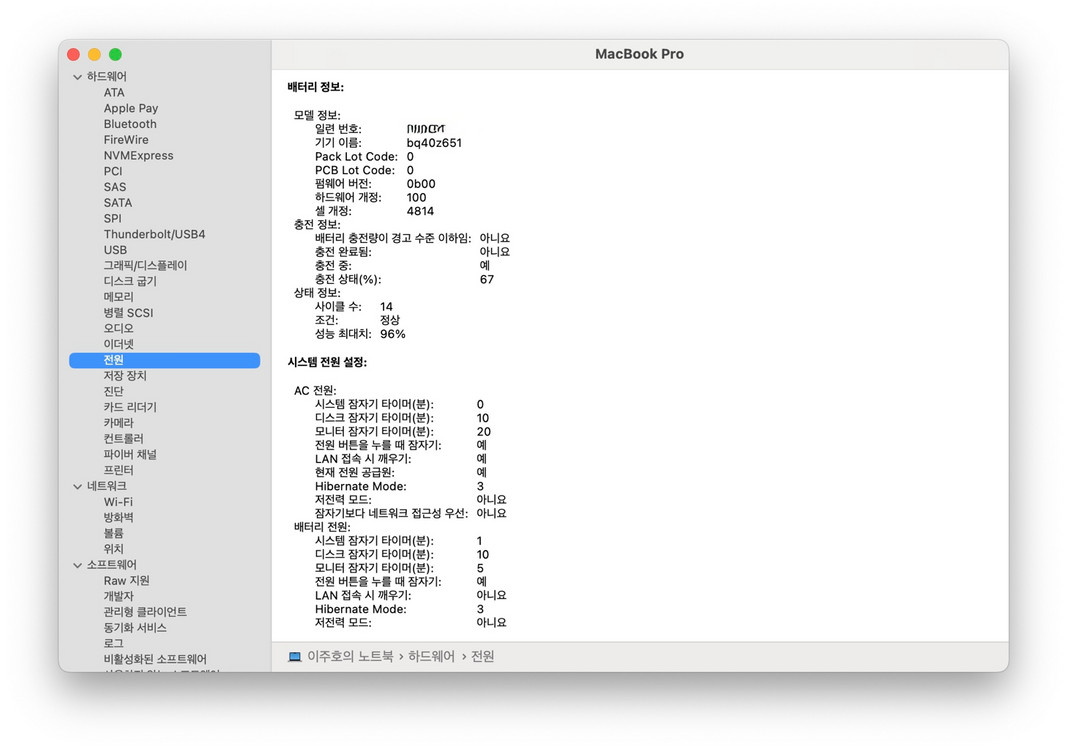Image resolution: width=1068 pixels, height=750 pixels.
Task: Click the 정상 condition value
Action: click(390, 320)
